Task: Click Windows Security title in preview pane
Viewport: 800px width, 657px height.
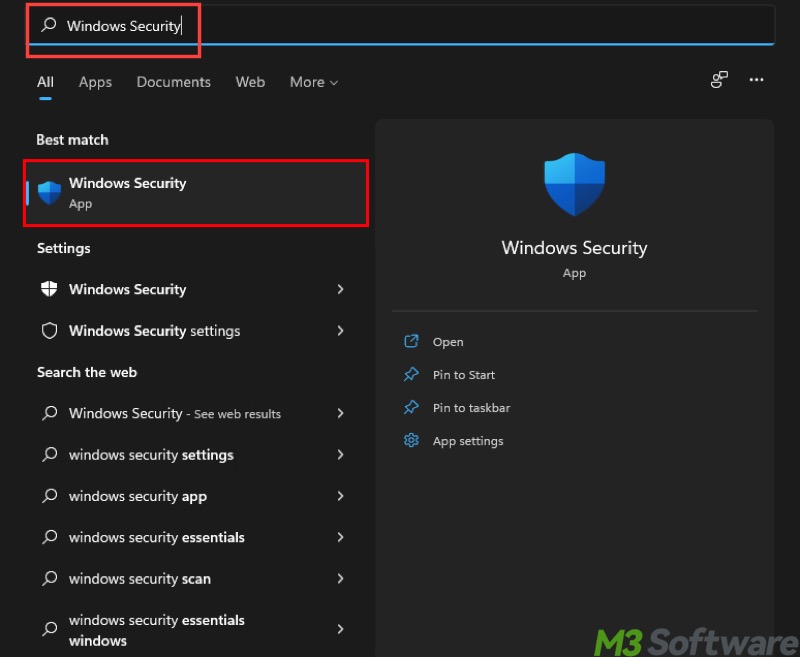Action: pos(574,248)
